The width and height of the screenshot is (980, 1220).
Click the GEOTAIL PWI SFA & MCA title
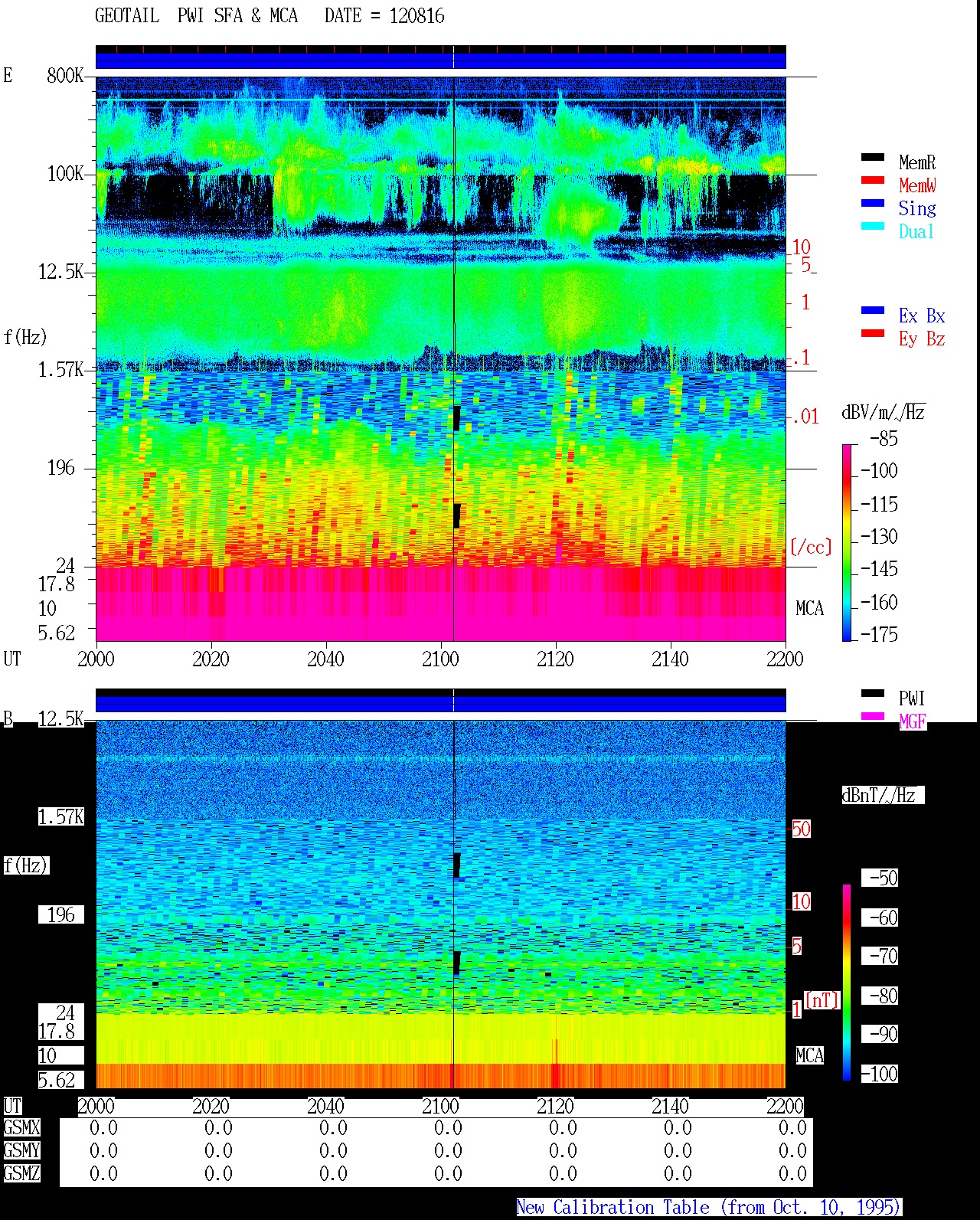click(269, 15)
